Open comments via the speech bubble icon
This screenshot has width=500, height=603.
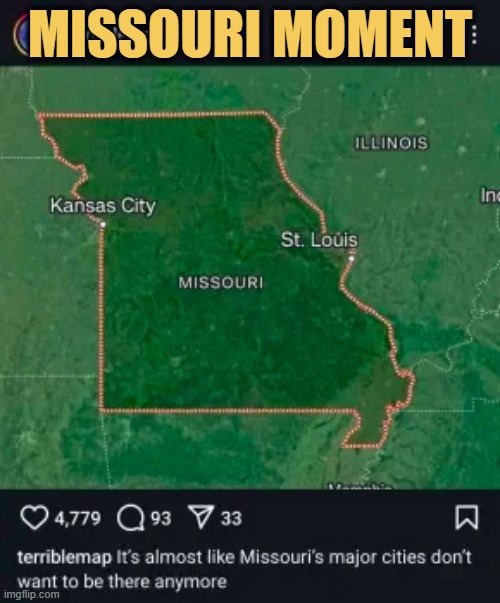point(130,518)
